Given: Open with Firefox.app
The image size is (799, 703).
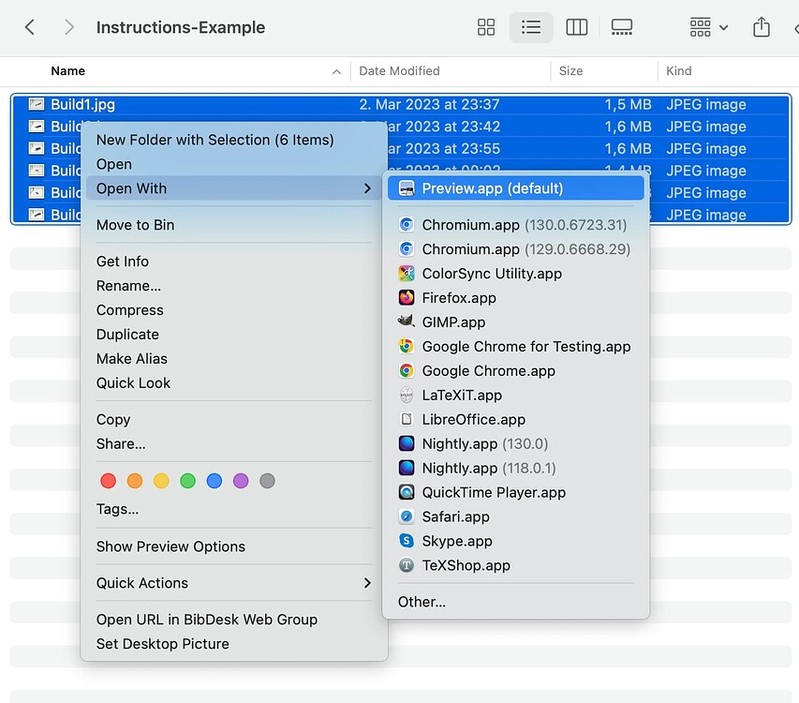Looking at the screenshot, I should tap(458, 298).
